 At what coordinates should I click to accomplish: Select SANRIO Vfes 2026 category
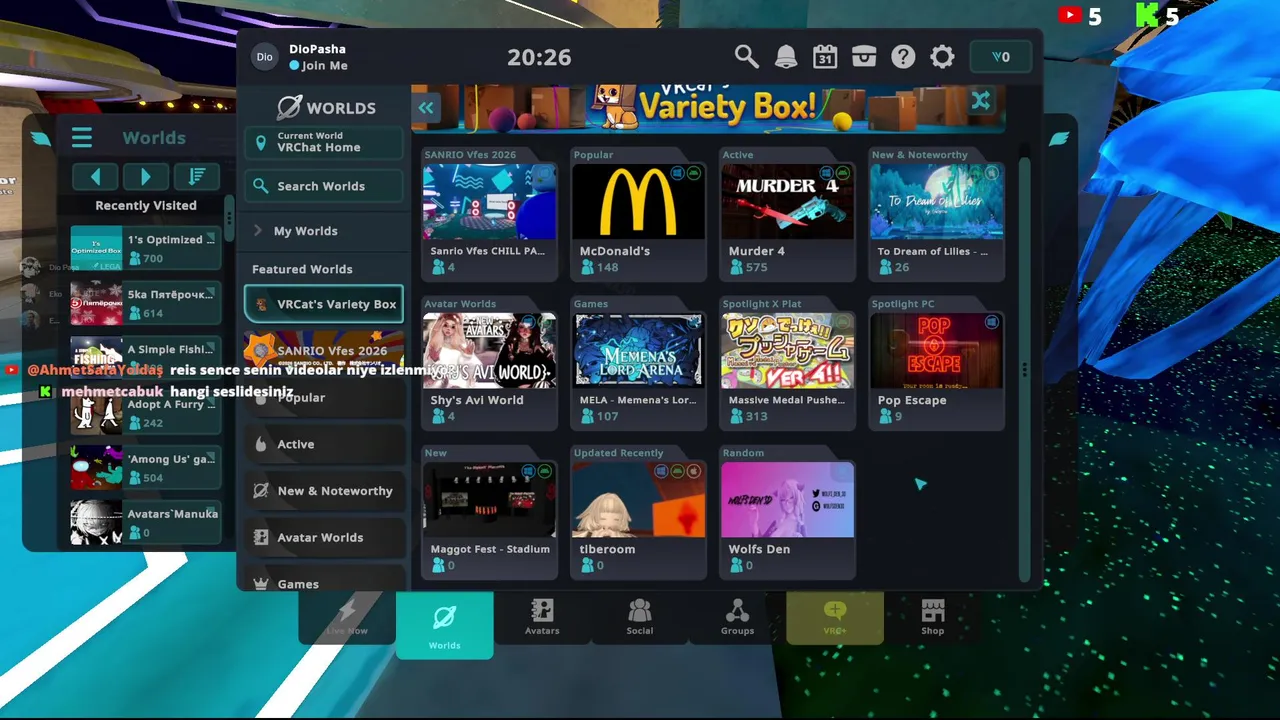[x=324, y=351]
